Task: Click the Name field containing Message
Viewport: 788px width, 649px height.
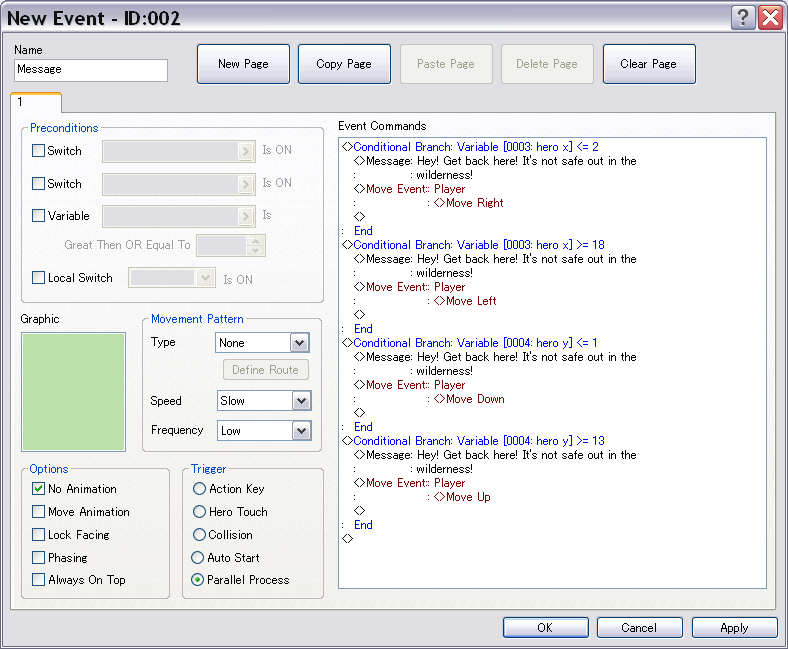Action: pyautogui.click(x=91, y=70)
